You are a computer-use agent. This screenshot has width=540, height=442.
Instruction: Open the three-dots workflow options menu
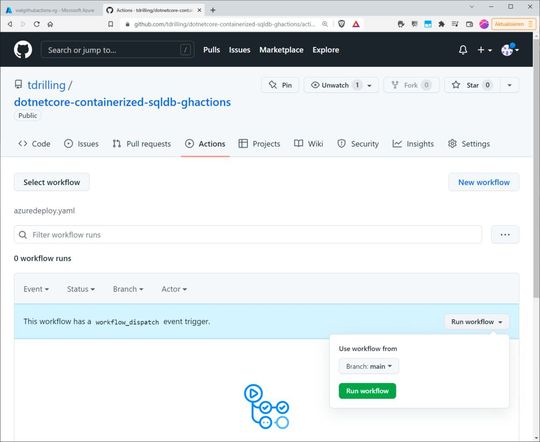[x=505, y=235]
